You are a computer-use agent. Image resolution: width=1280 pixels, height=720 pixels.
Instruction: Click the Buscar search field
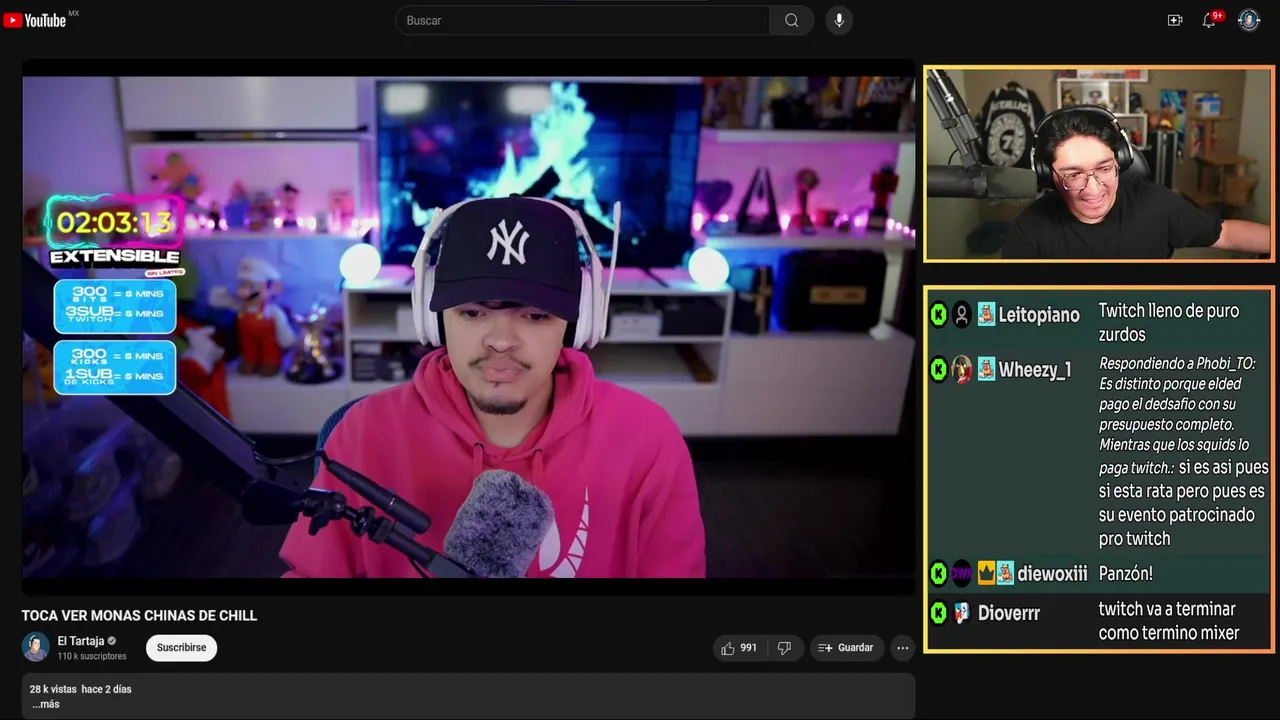pyautogui.click(x=583, y=20)
